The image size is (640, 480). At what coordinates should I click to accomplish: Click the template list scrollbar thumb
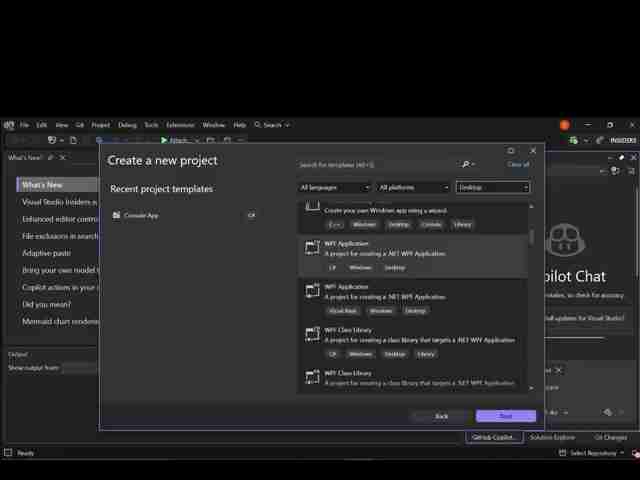[x=531, y=238]
